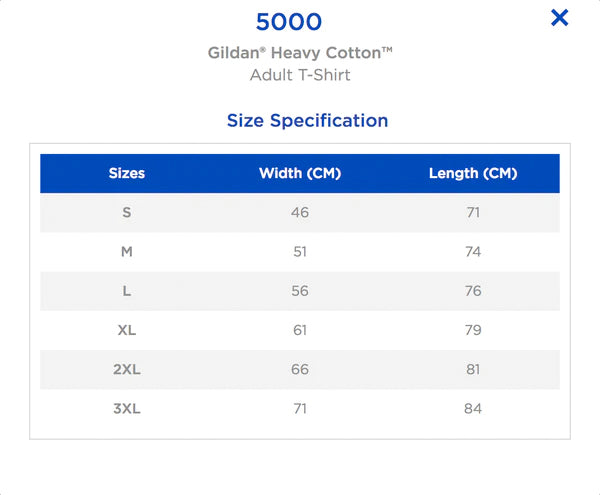
Task: Click the Width (CM) column header
Action: [x=300, y=173]
